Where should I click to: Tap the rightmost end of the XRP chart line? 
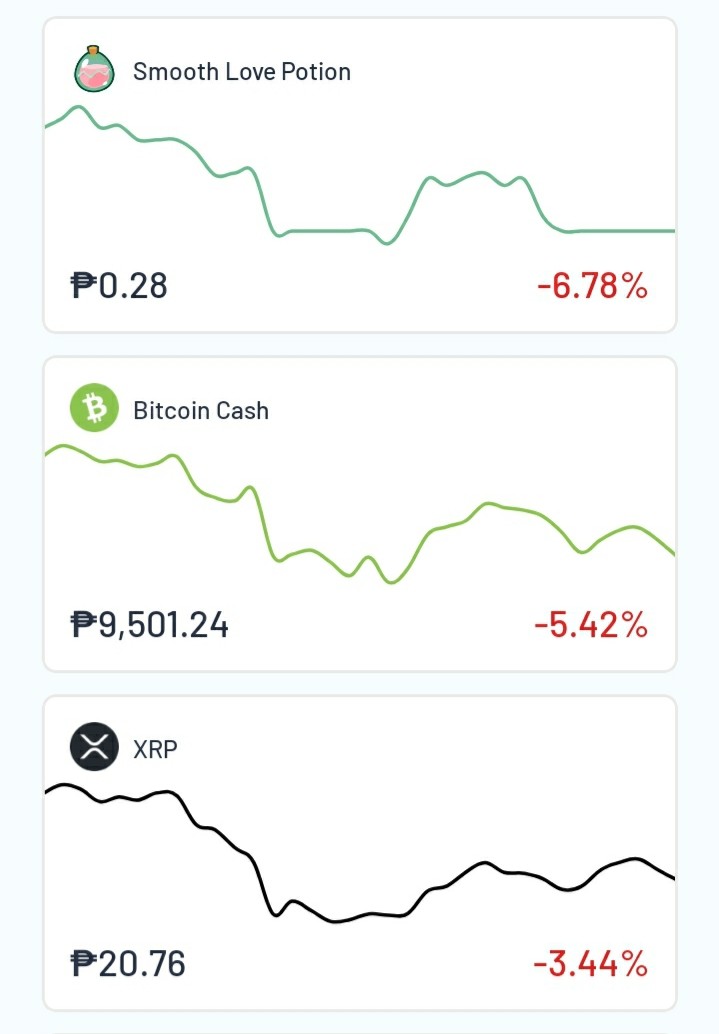(672, 876)
